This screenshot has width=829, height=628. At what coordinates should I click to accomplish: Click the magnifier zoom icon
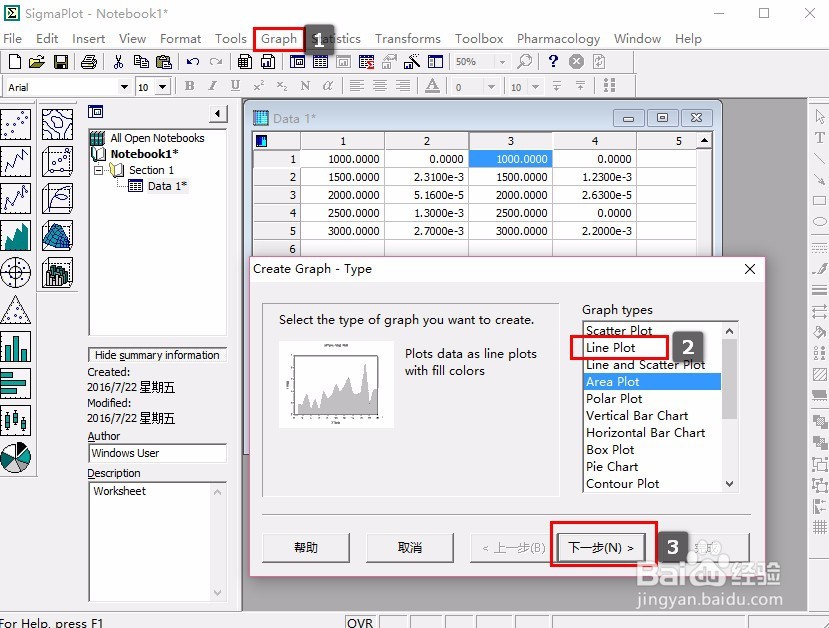pos(524,61)
